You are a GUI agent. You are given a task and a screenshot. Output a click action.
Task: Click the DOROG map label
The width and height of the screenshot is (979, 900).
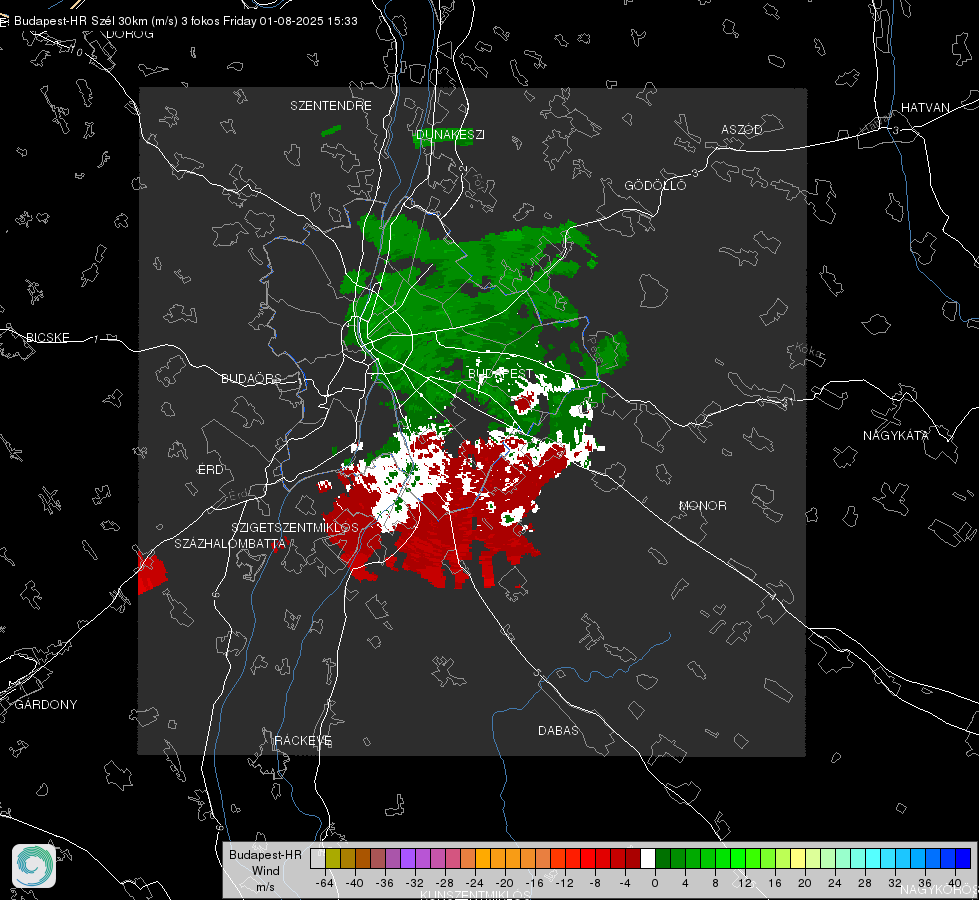130,34
